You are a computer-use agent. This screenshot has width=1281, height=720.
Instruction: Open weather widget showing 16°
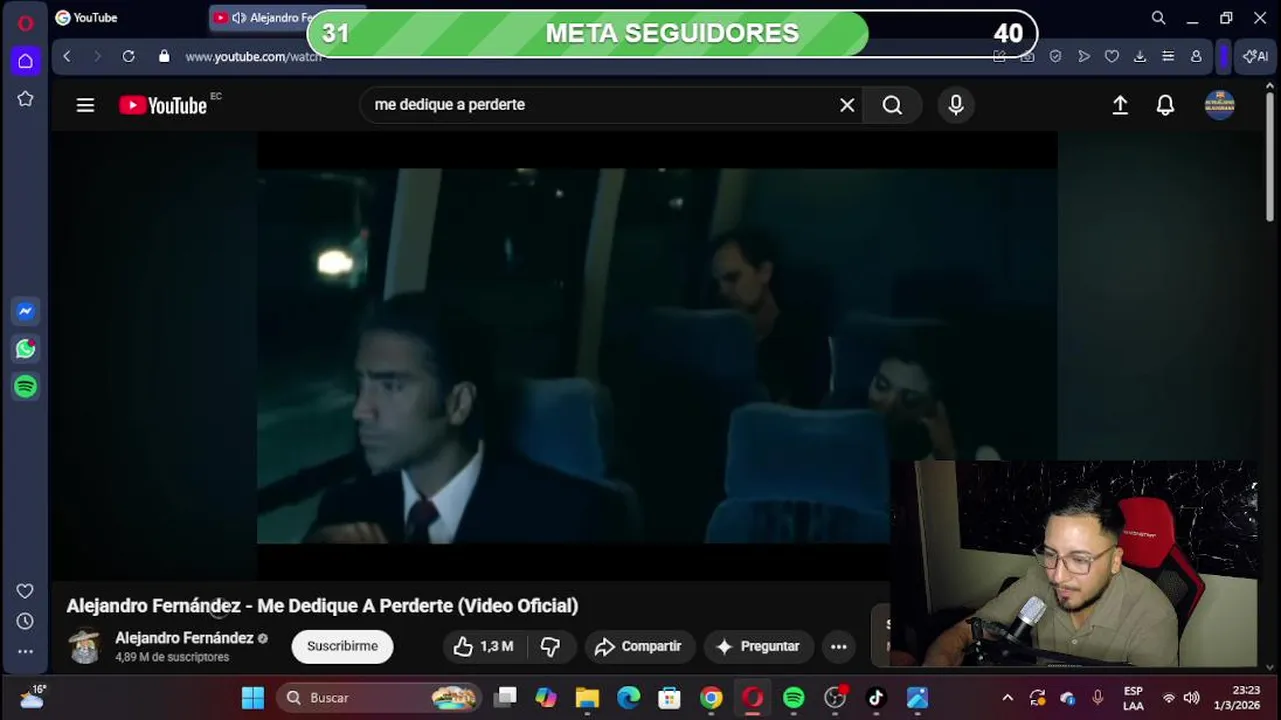point(33,697)
